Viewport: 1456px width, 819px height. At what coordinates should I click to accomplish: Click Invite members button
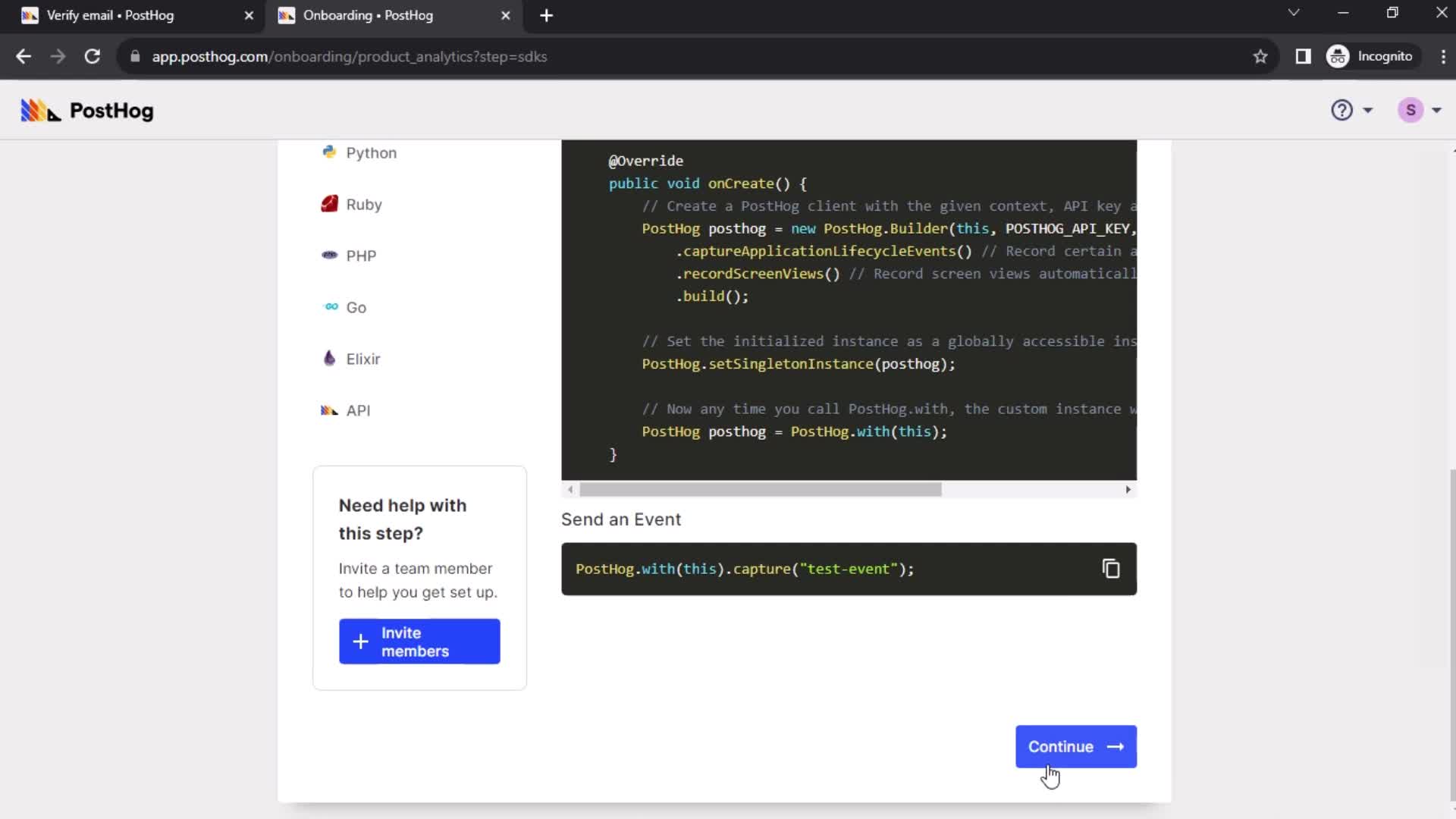(419, 642)
